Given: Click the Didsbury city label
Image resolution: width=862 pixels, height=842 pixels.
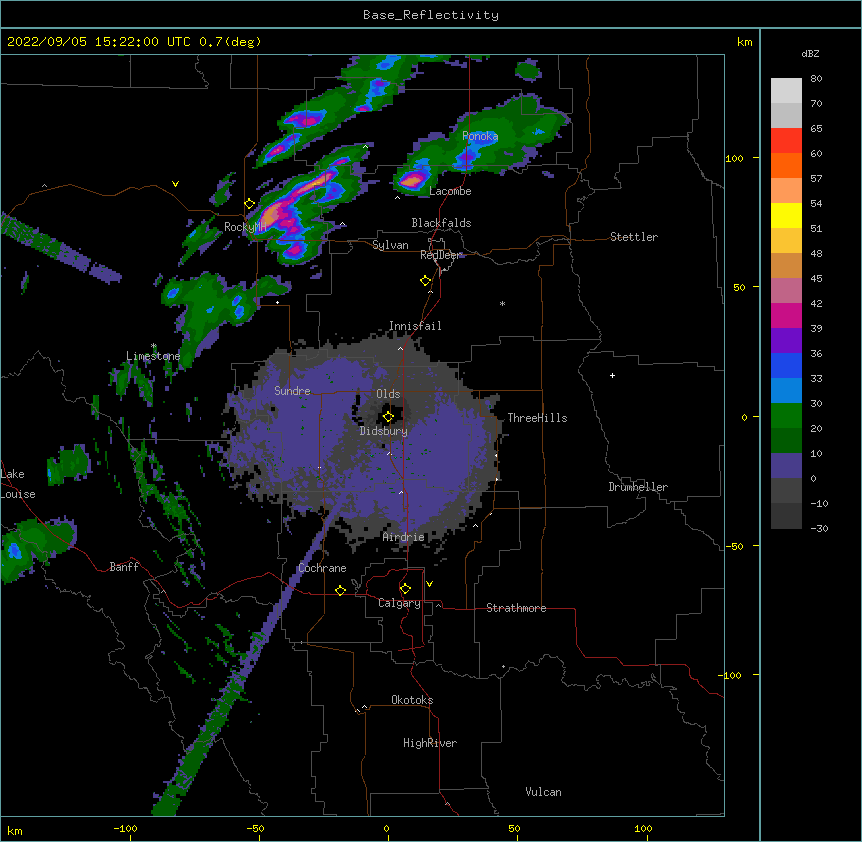Looking at the screenshot, I should pyautogui.click(x=383, y=431).
